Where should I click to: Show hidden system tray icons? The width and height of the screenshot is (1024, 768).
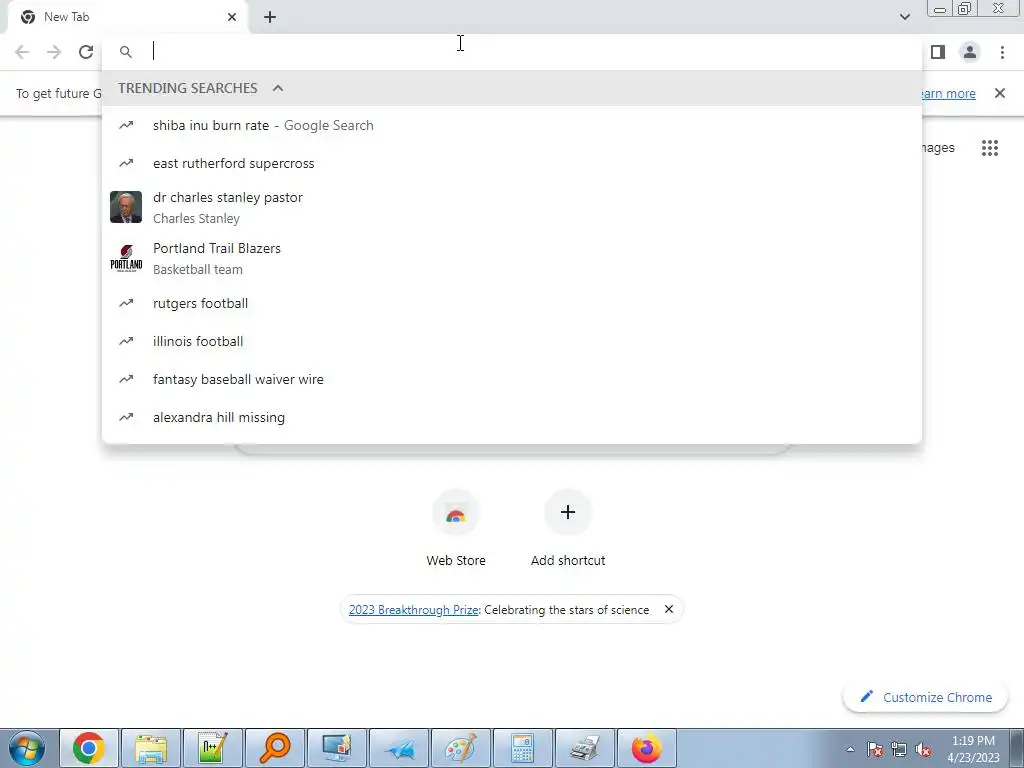850,749
